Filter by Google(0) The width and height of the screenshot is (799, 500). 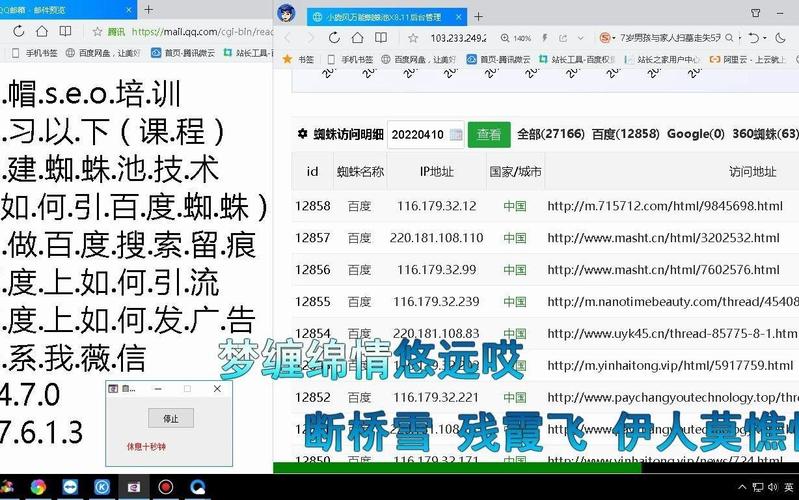point(696,134)
